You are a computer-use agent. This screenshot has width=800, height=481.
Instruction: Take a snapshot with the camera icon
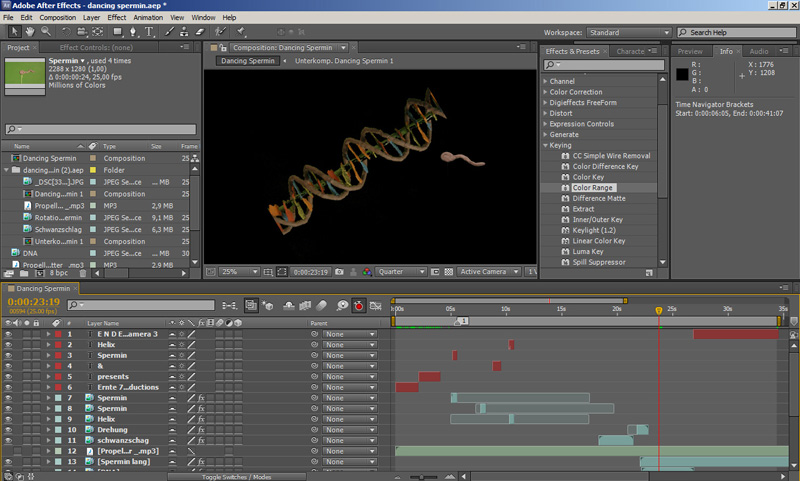[x=340, y=272]
